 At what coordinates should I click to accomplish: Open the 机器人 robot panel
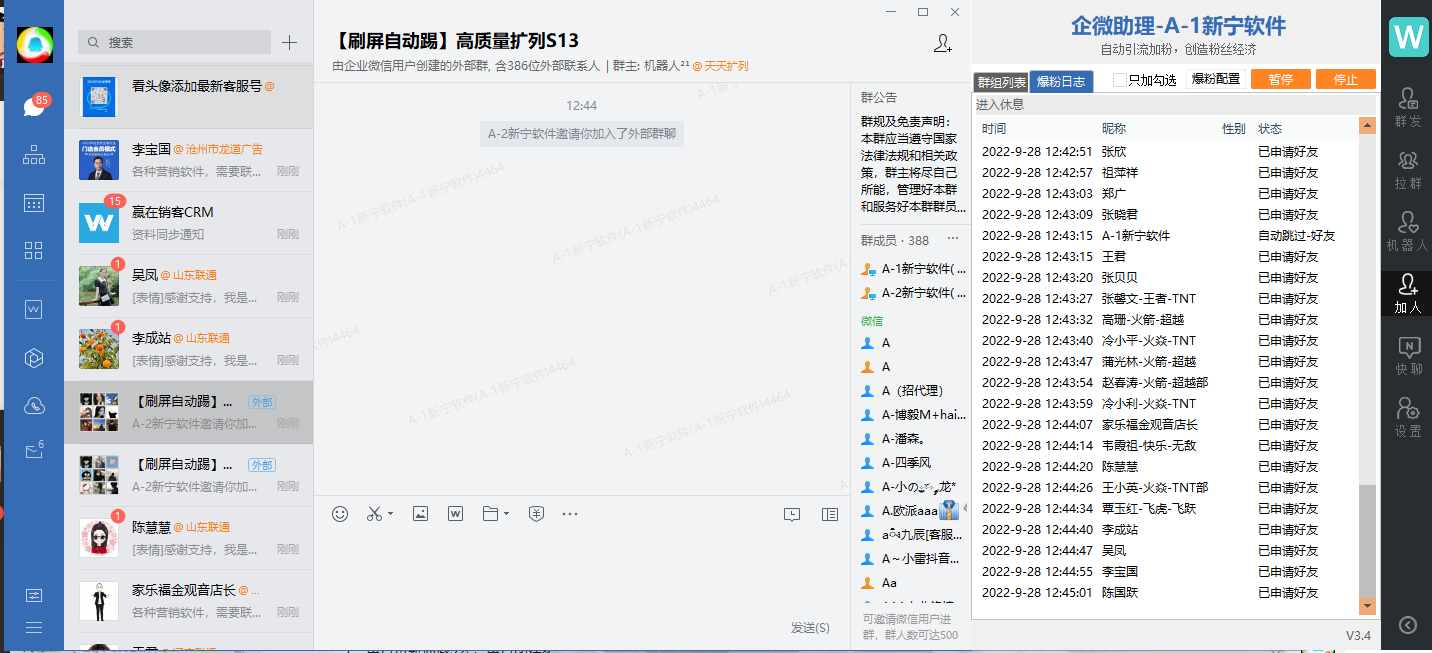tap(1408, 231)
